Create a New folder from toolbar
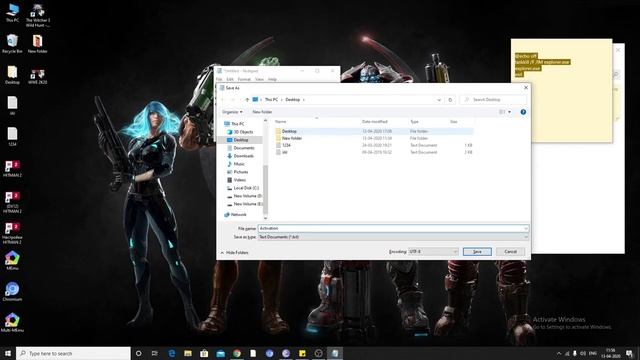The height and width of the screenshot is (360, 640). pyautogui.click(x=262, y=112)
